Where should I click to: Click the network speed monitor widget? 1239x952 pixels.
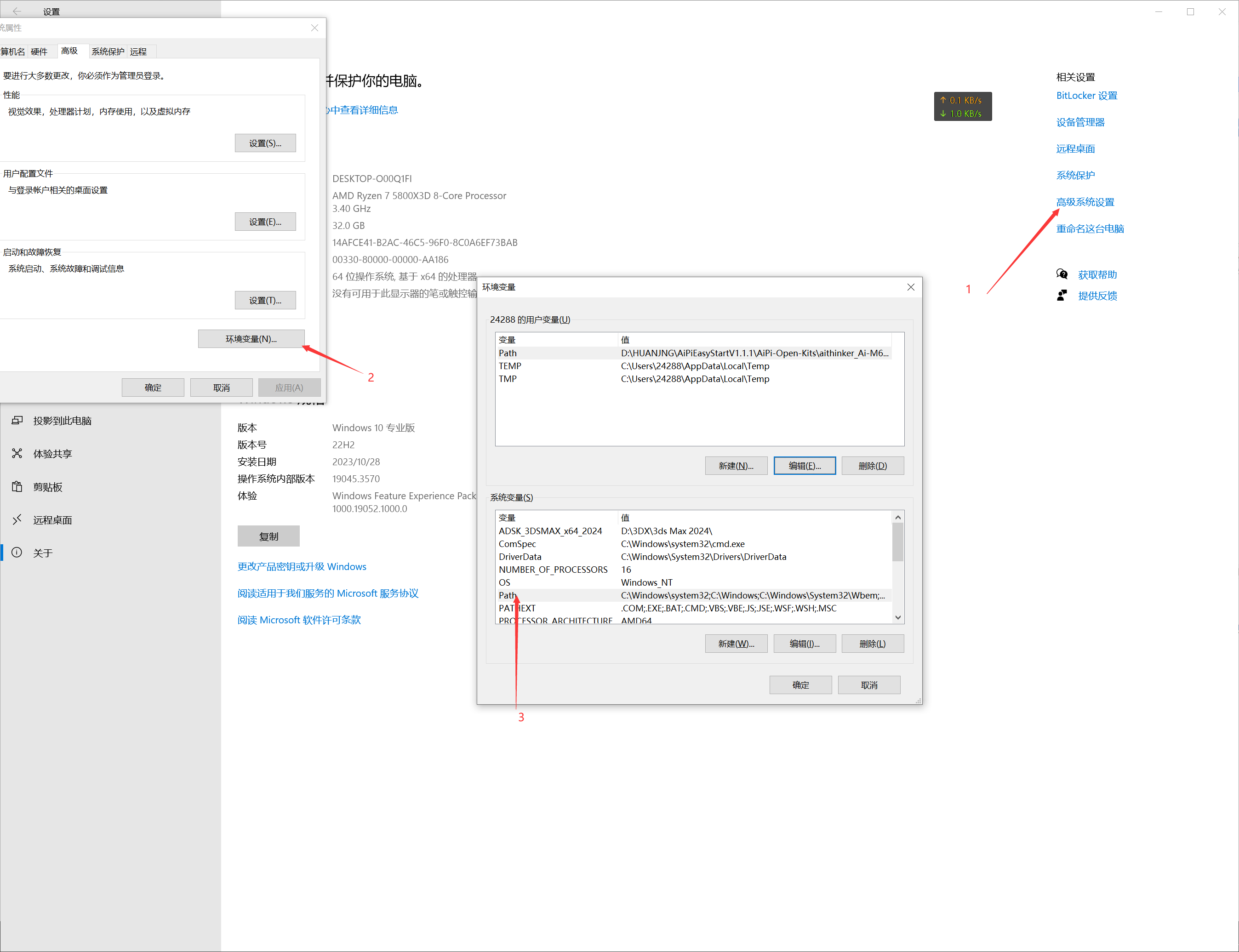point(963,107)
